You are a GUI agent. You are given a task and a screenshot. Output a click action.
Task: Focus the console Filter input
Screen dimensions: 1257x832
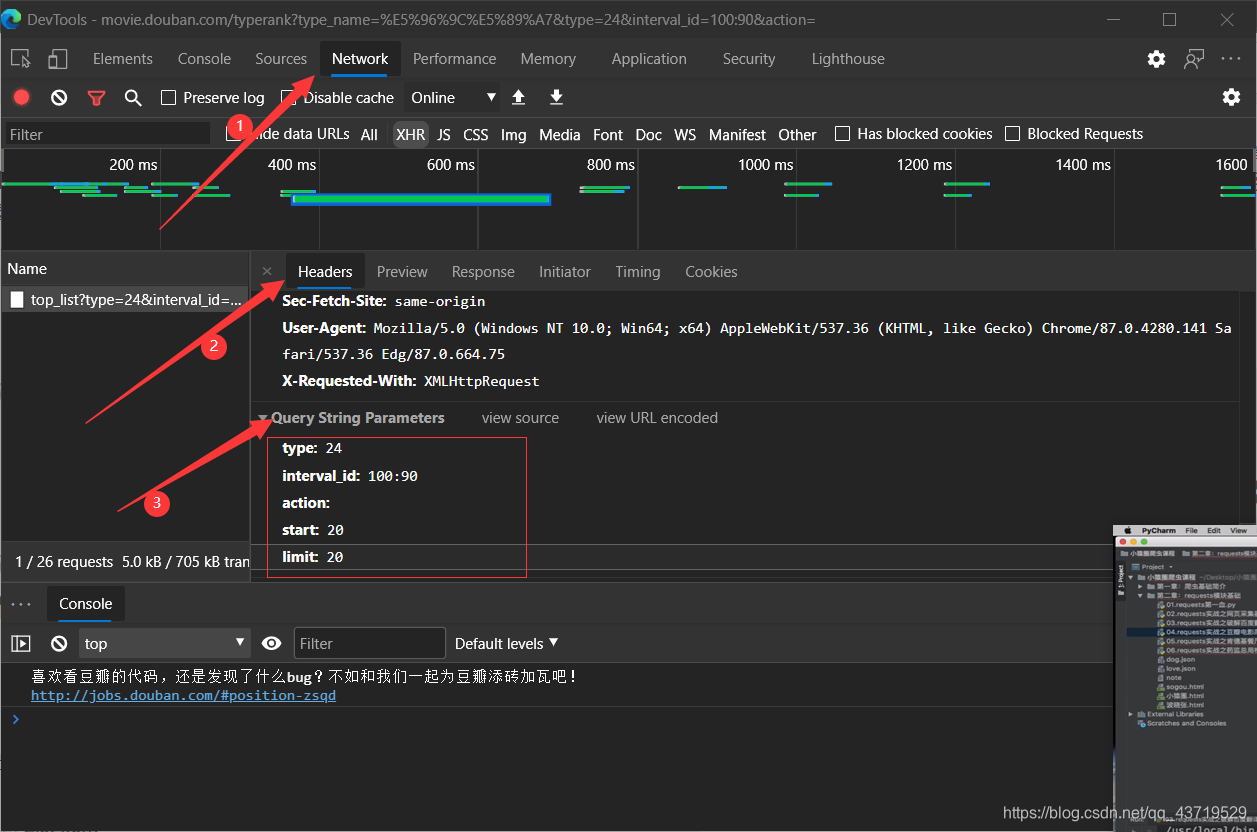369,643
